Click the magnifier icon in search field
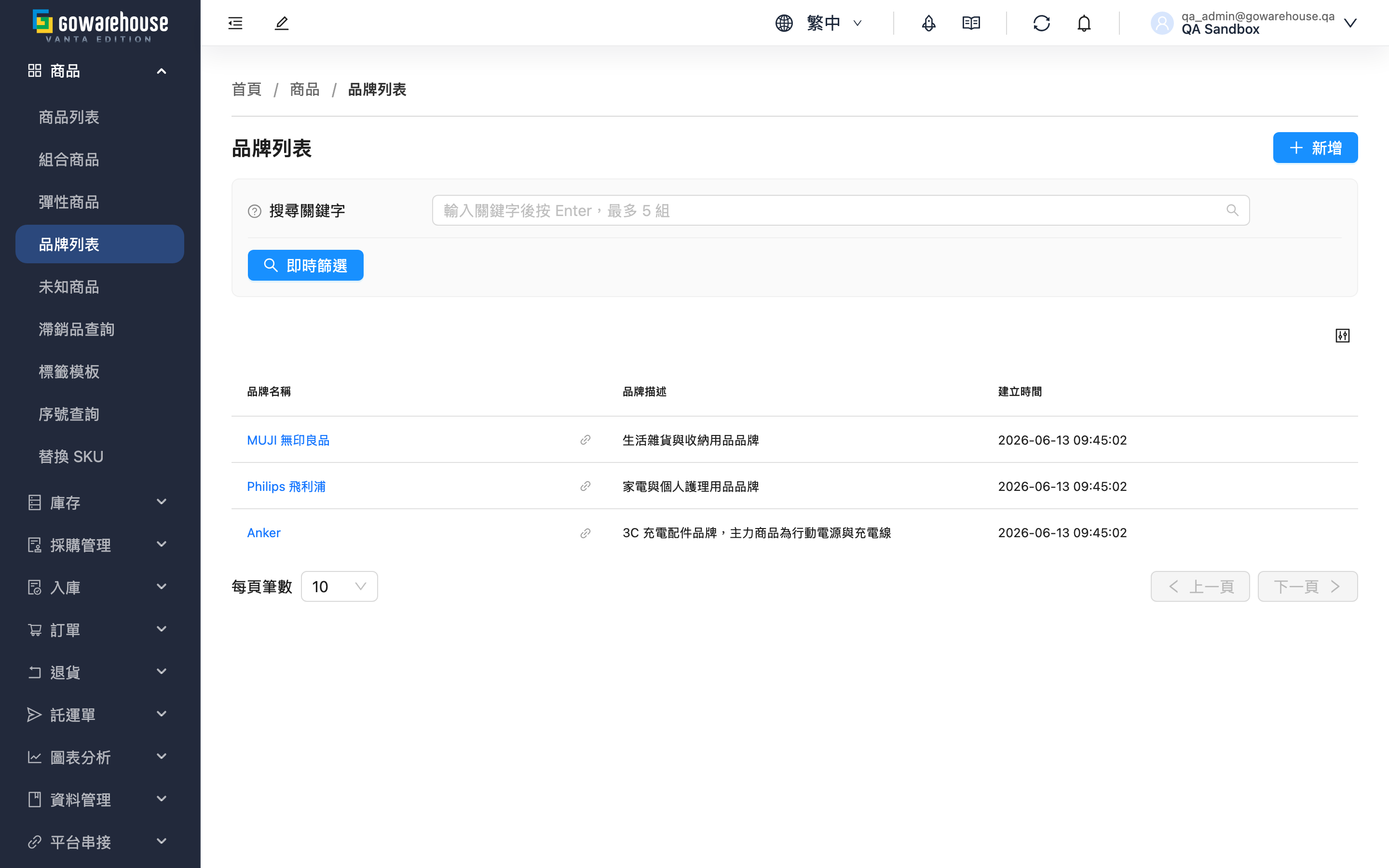1389x868 pixels. tap(1232, 210)
